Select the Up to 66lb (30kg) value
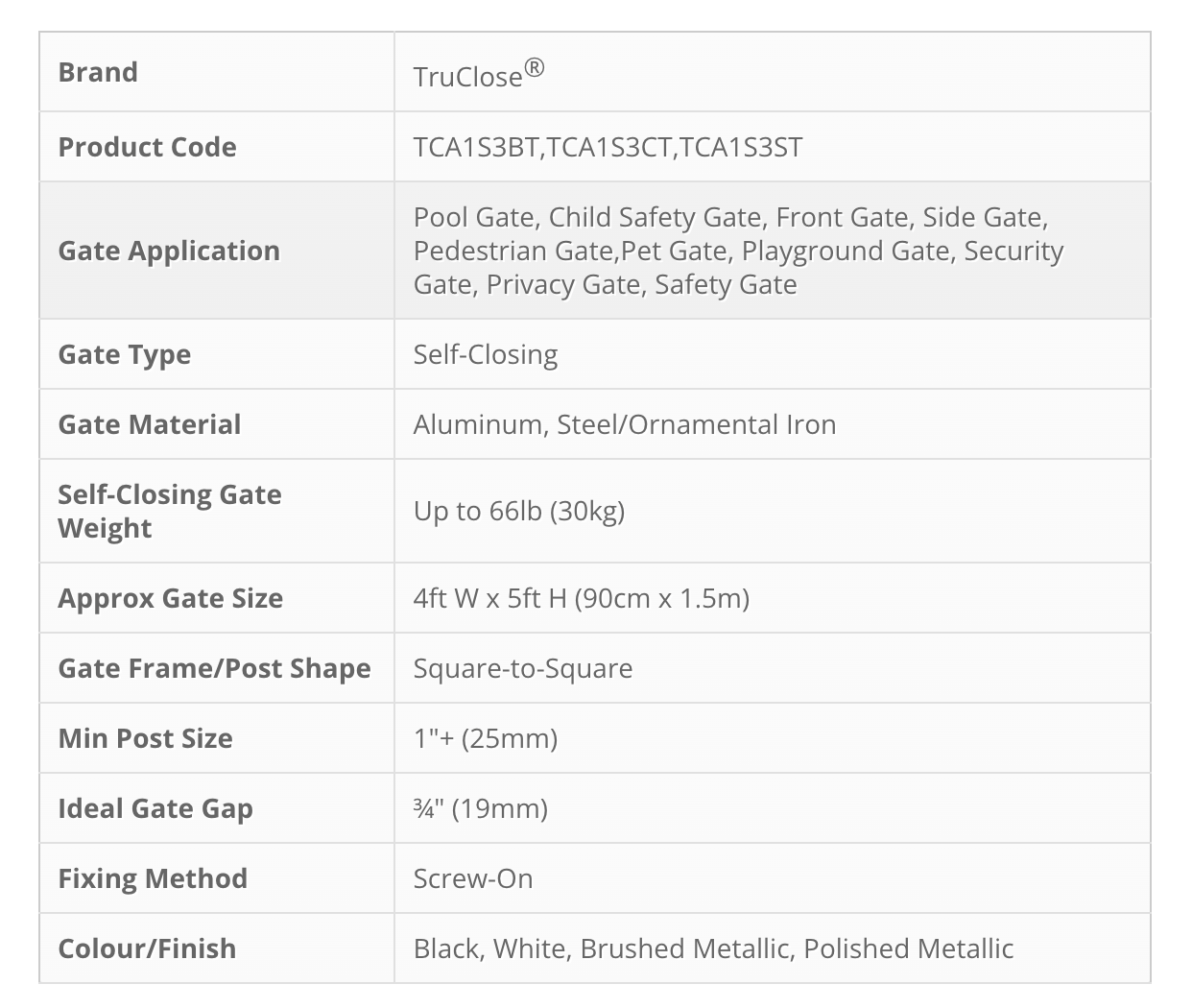This screenshot has width=1192, height=1008. [519, 511]
